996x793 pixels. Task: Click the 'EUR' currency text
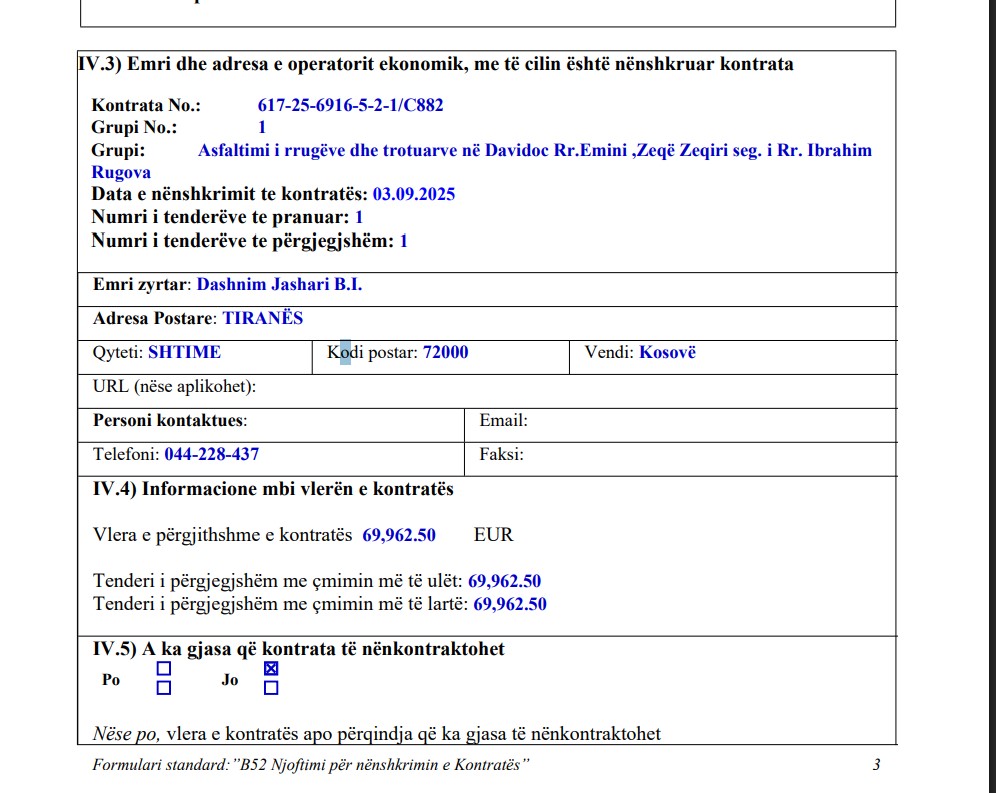tap(494, 535)
